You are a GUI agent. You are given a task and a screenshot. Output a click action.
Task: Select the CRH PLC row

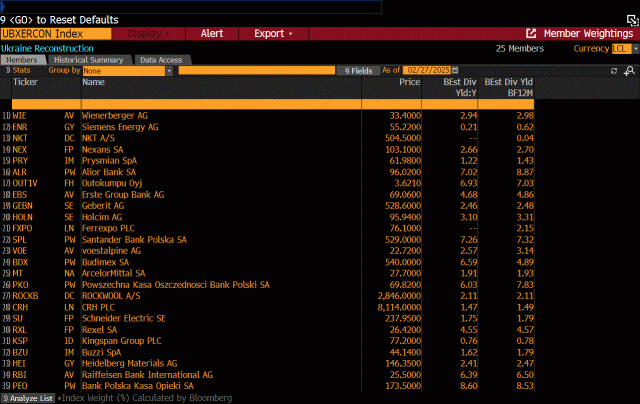pos(267,307)
